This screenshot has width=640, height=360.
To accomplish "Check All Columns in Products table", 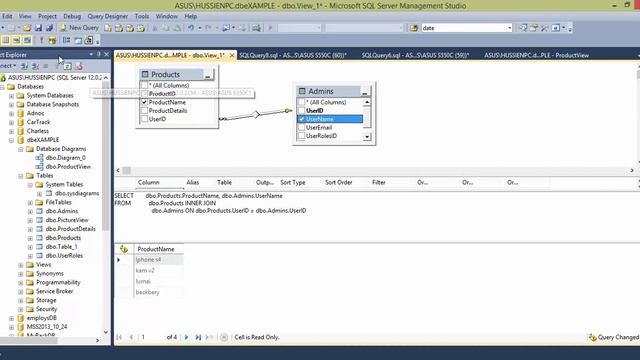I will (x=144, y=85).
